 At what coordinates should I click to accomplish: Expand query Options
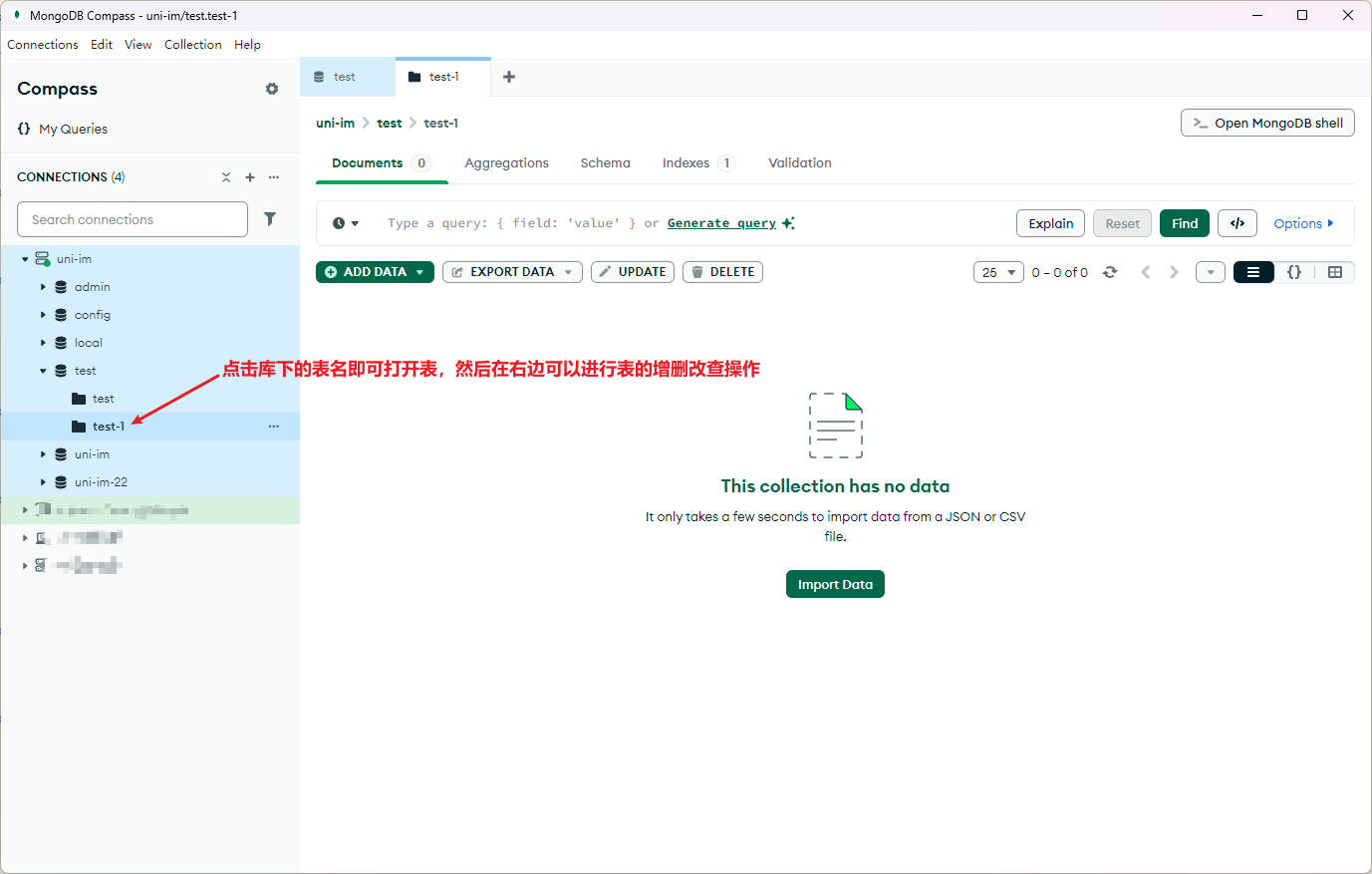[x=1303, y=223]
